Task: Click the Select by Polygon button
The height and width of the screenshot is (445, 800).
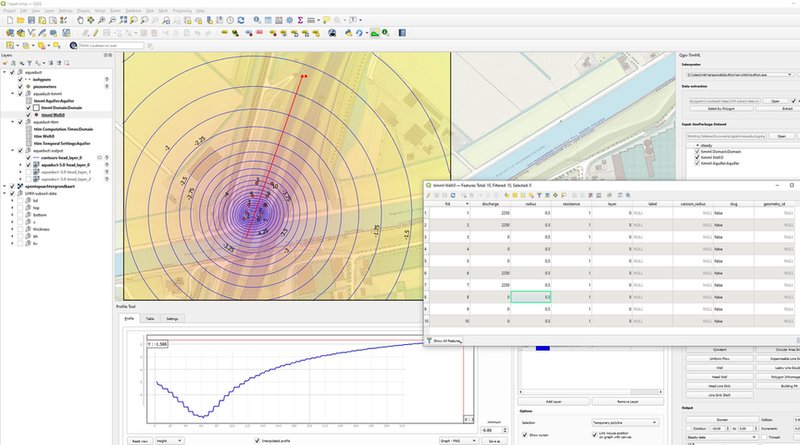Action: click(x=721, y=109)
